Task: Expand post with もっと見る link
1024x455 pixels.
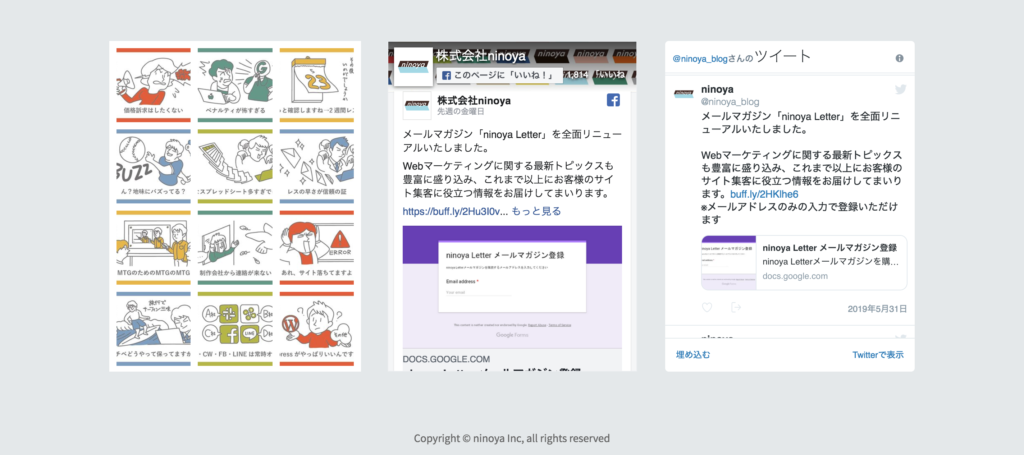Action: tap(536, 212)
